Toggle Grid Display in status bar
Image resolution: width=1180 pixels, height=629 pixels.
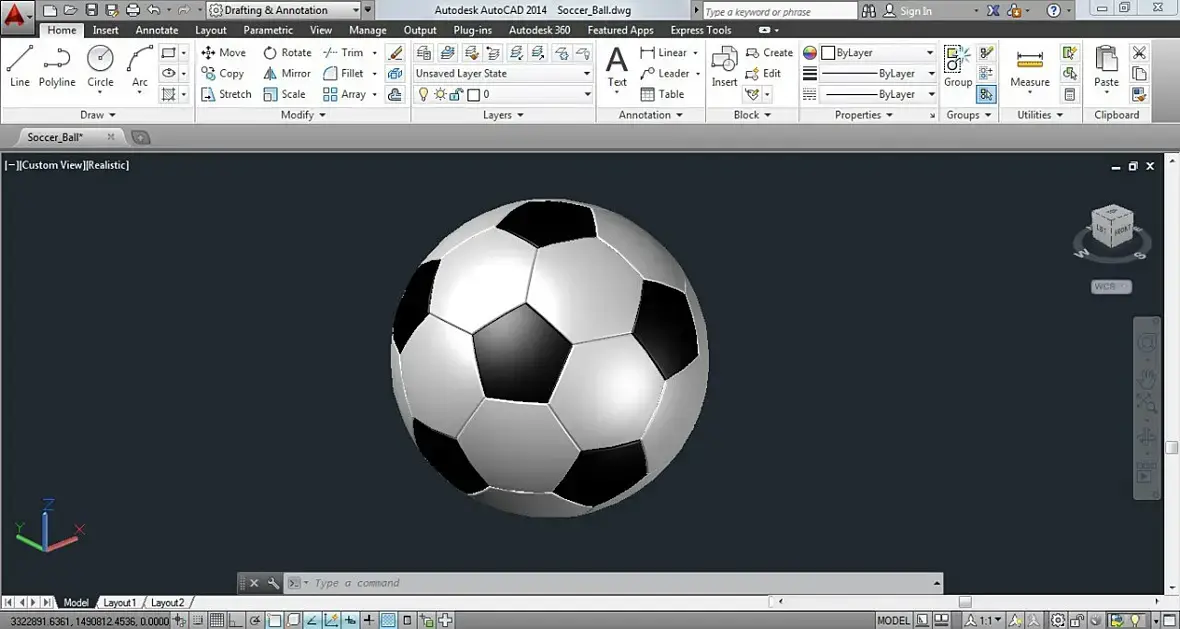click(x=216, y=621)
